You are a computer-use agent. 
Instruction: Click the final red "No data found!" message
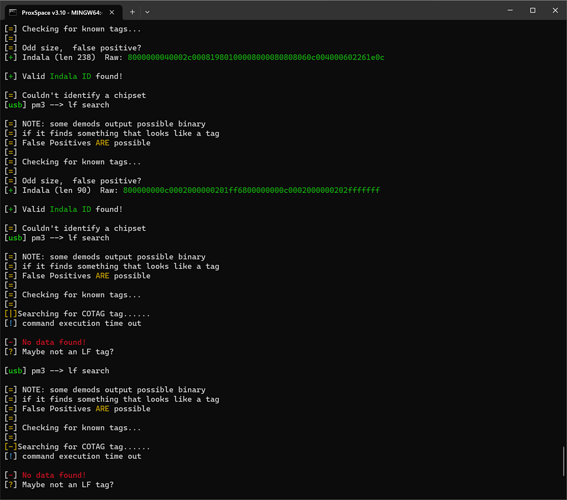pos(54,475)
